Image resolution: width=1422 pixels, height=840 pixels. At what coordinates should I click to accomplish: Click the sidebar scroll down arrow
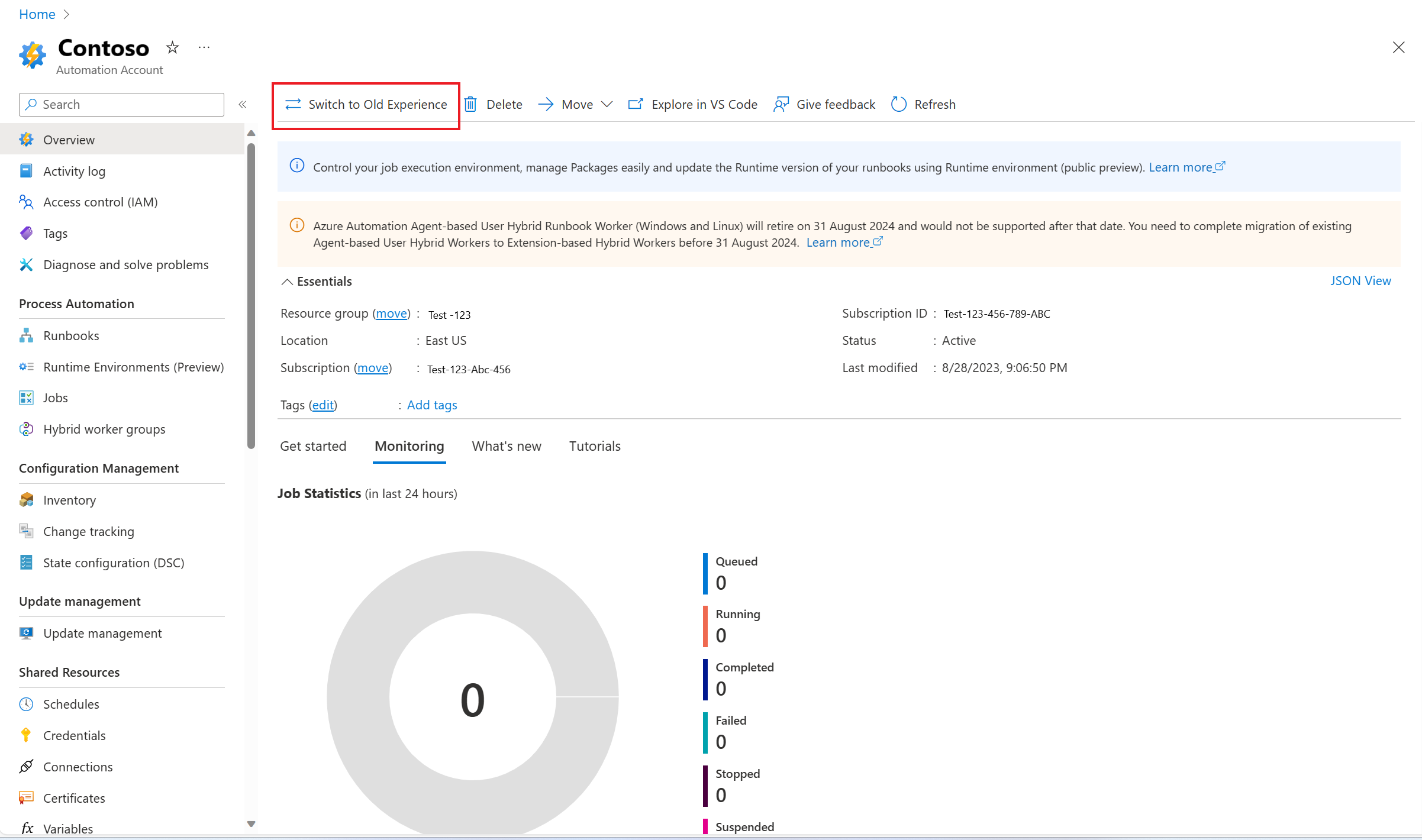click(251, 824)
